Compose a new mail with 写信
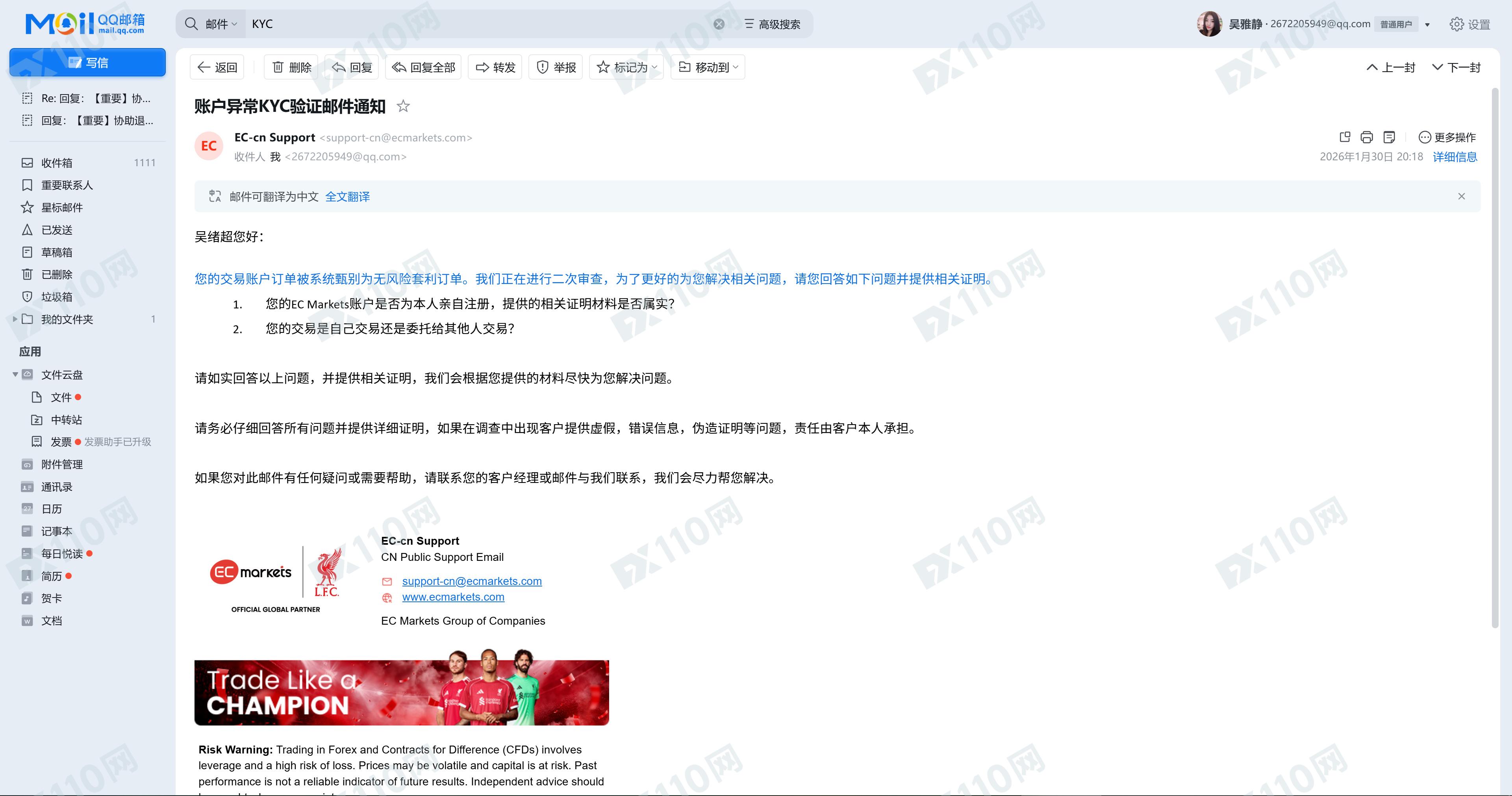The image size is (1512, 796). pyautogui.click(x=87, y=62)
